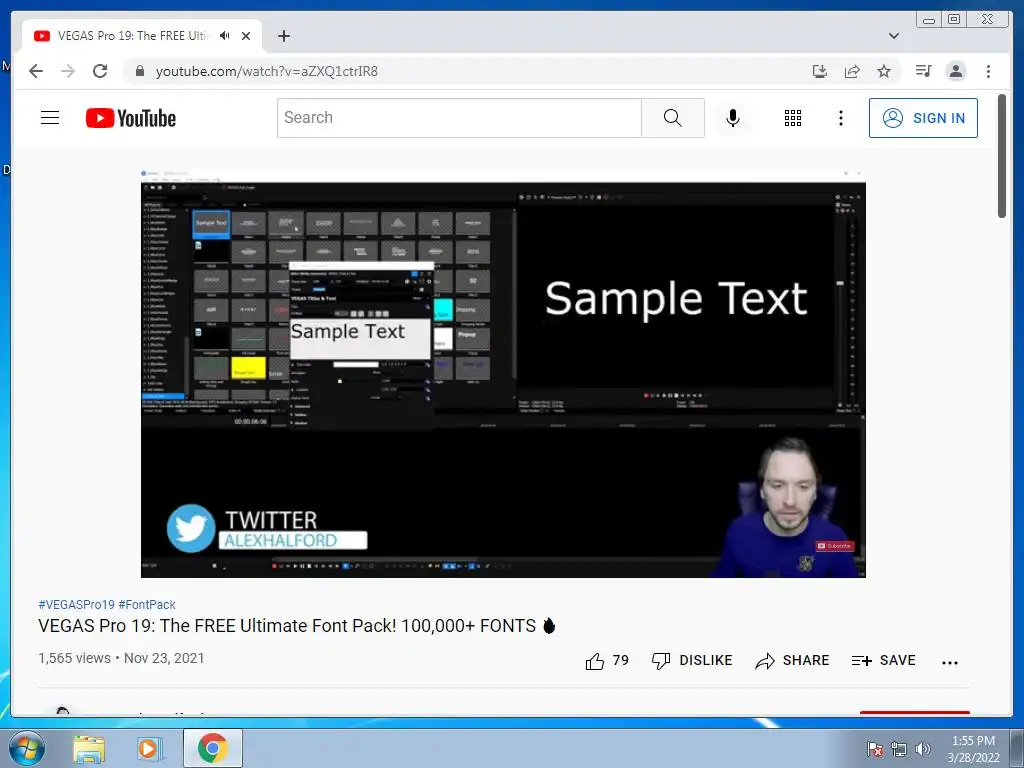Screen dimensions: 1024x768
Task: Click the video title text
Action: click(x=296, y=626)
